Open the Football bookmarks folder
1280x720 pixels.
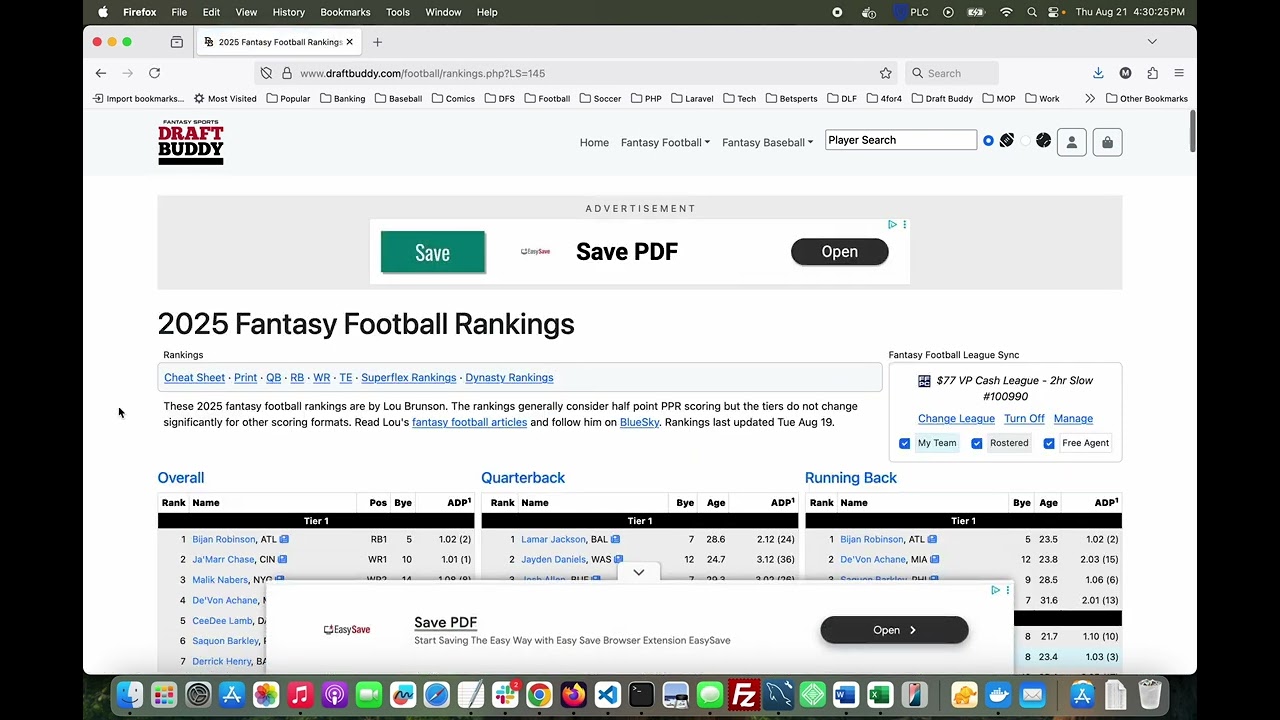(547, 99)
